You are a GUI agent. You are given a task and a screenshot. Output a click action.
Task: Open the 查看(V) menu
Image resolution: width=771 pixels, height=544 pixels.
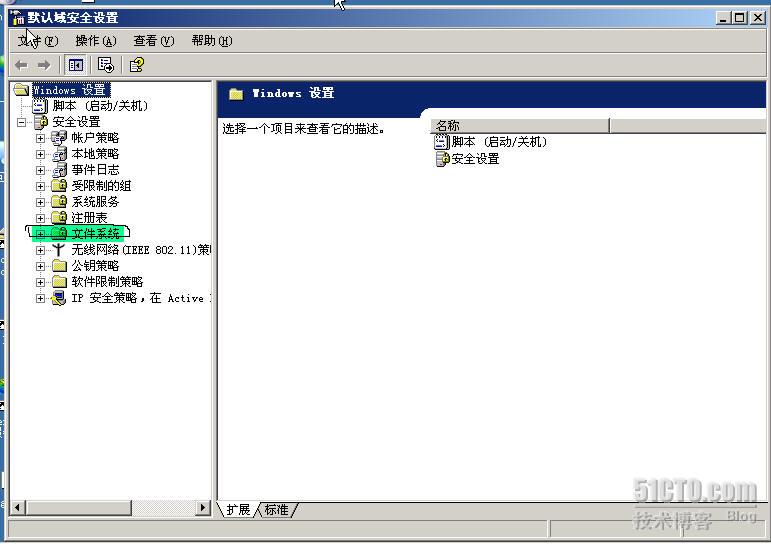click(153, 41)
